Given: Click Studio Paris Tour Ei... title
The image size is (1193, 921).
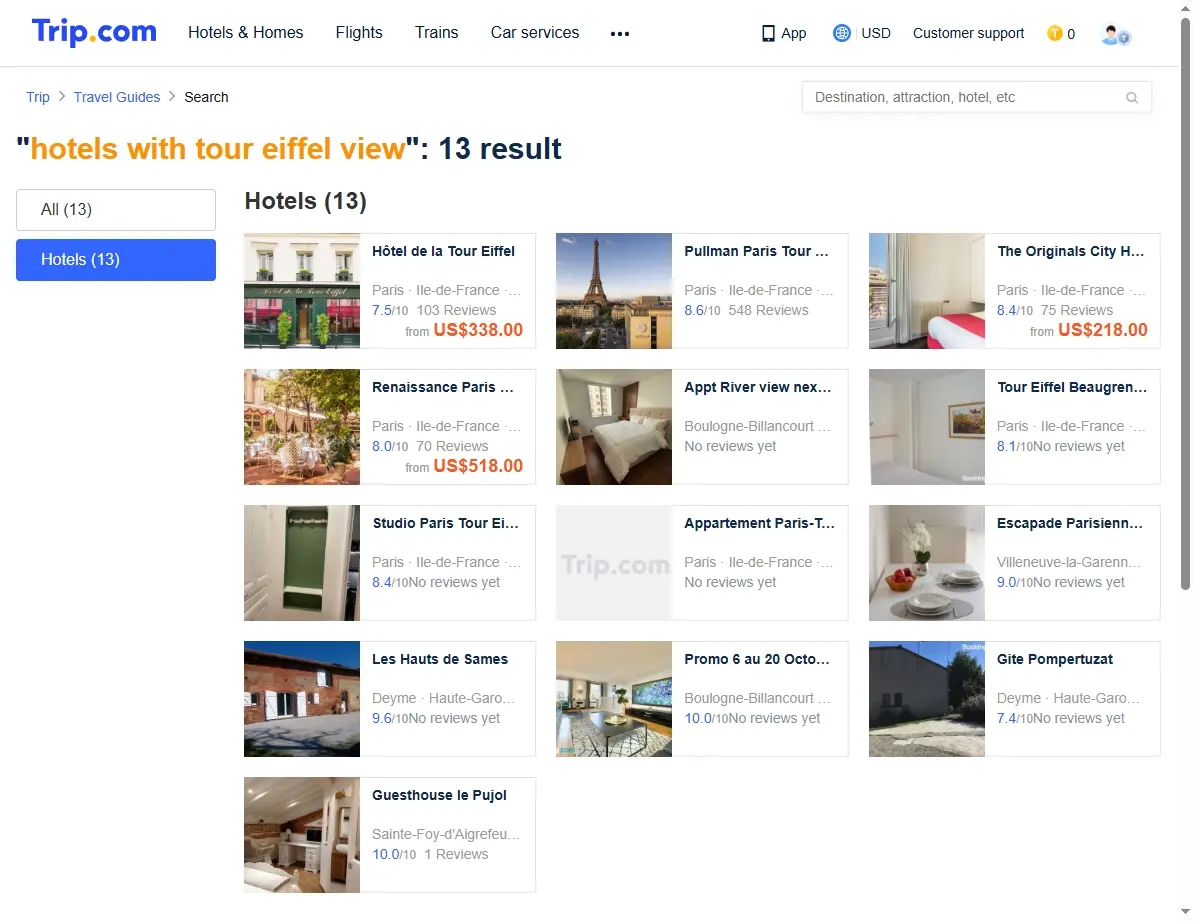Looking at the screenshot, I should pyautogui.click(x=445, y=524).
